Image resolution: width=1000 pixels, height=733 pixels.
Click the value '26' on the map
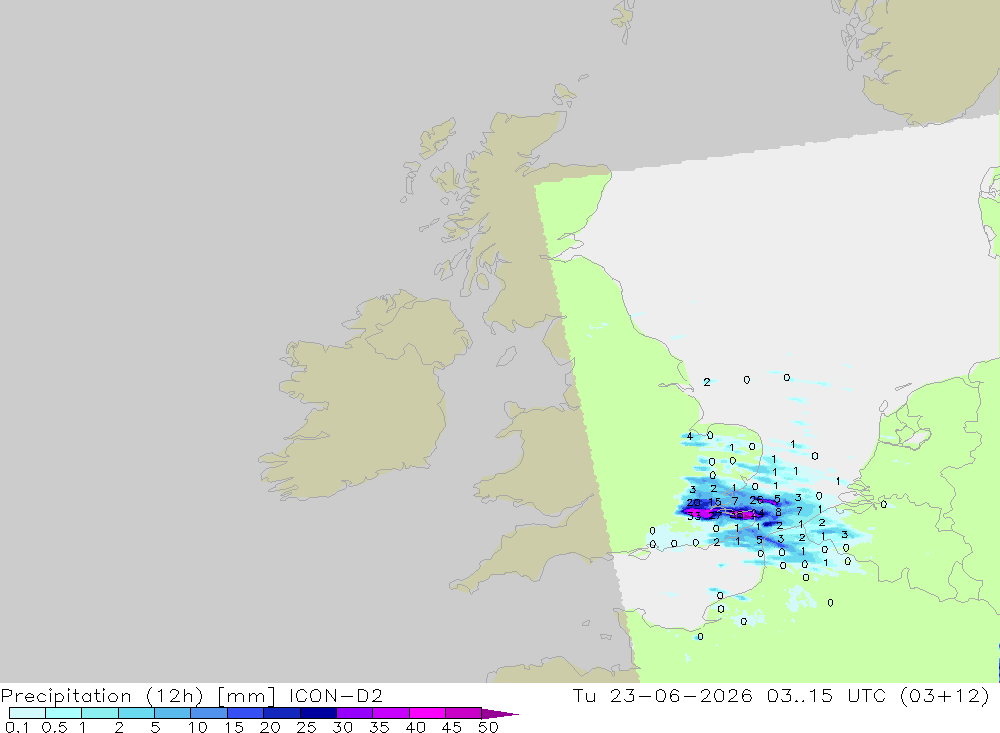pos(756,500)
